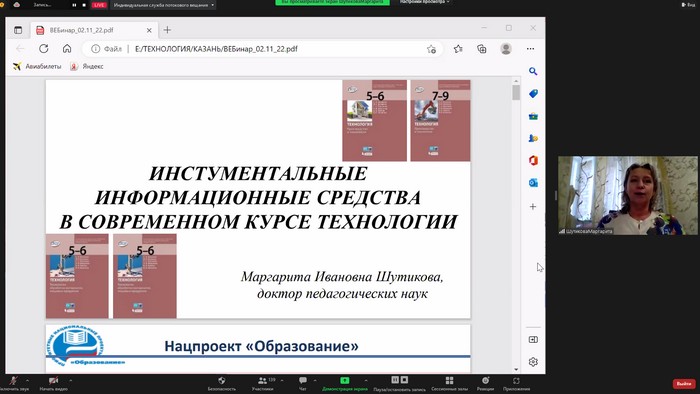Open Яндекс bookmark

coord(87,66)
